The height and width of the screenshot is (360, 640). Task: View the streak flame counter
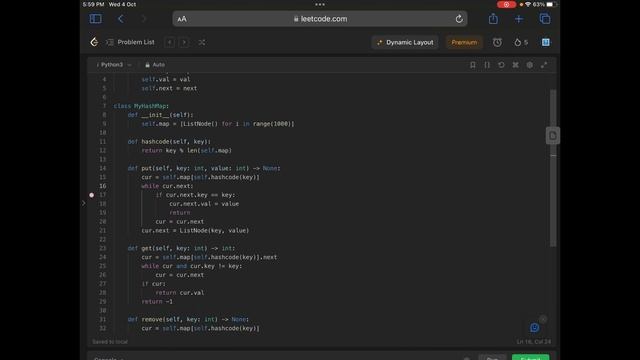(521, 42)
